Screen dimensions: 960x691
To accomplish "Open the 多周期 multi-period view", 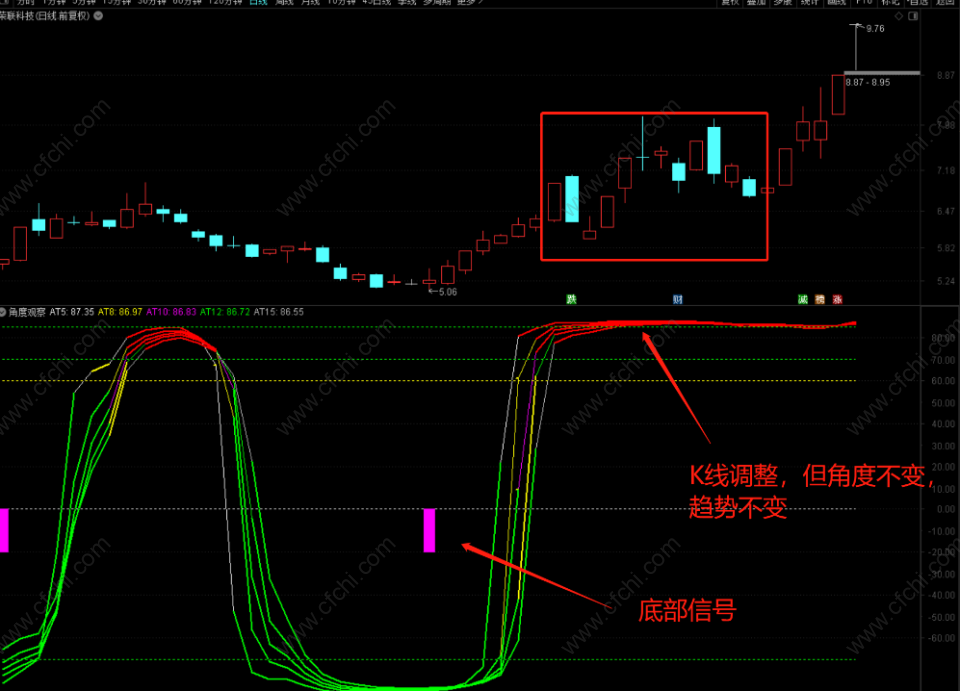I will tap(437, 2).
